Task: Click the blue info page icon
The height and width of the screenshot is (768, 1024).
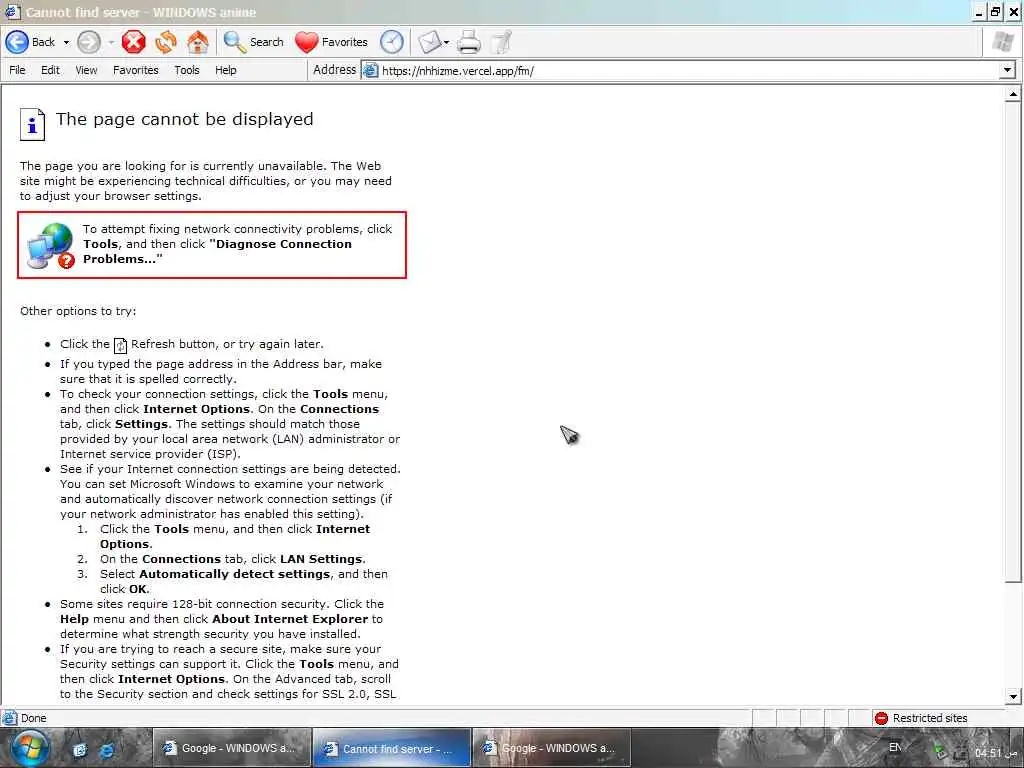Action: 32,124
